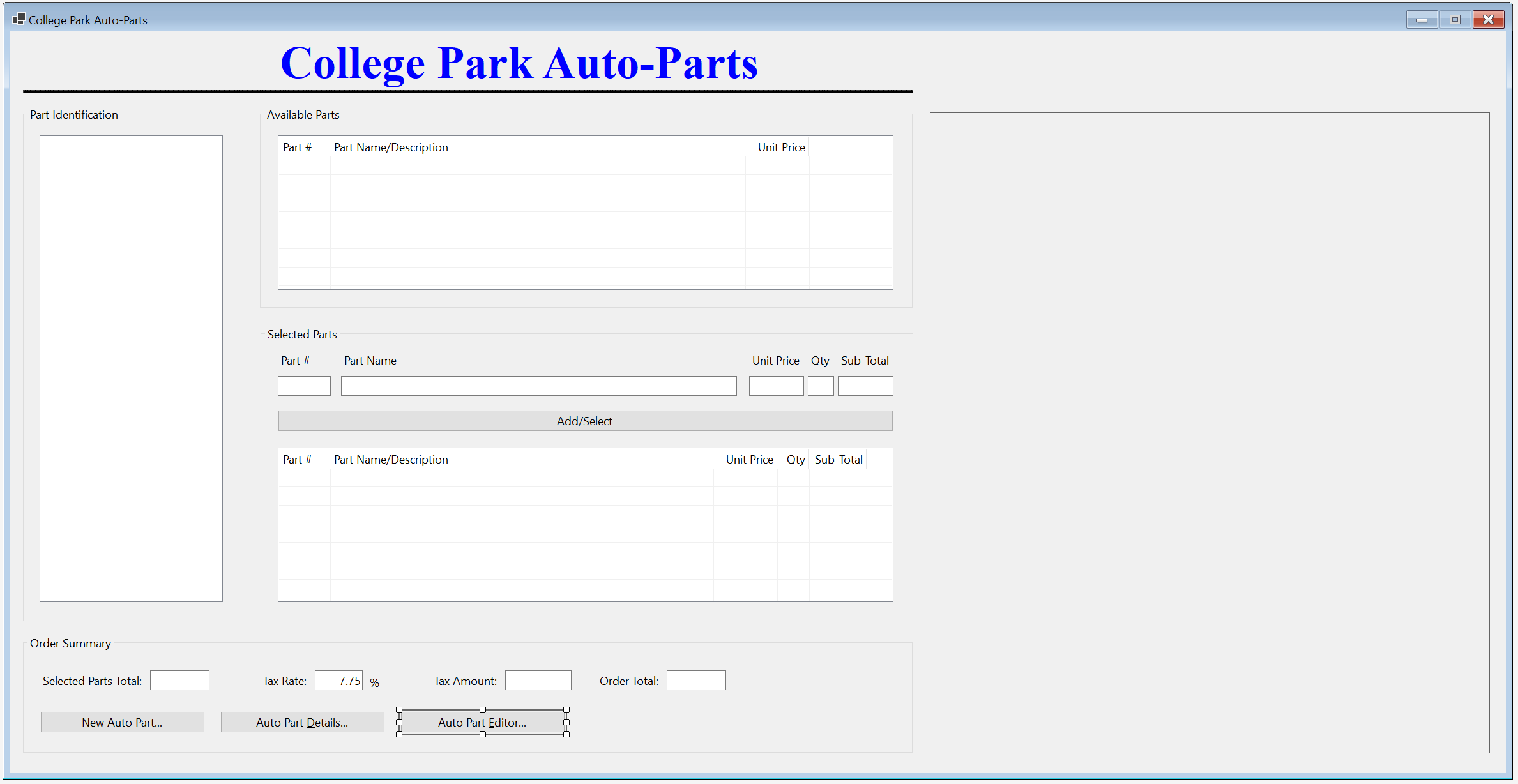Click the Part Name text box
Screen dimensions: 1518x784
tap(538, 386)
